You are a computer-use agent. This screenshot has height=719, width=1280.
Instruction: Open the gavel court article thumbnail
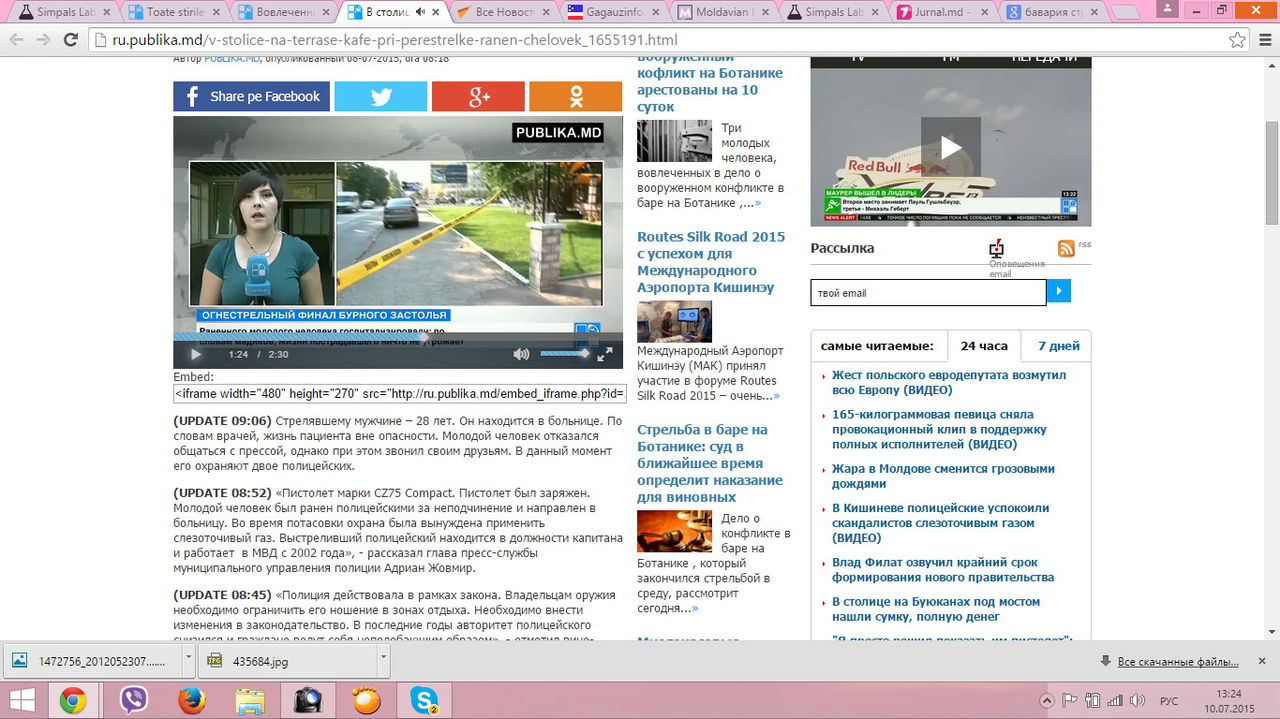tap(674, 531)
